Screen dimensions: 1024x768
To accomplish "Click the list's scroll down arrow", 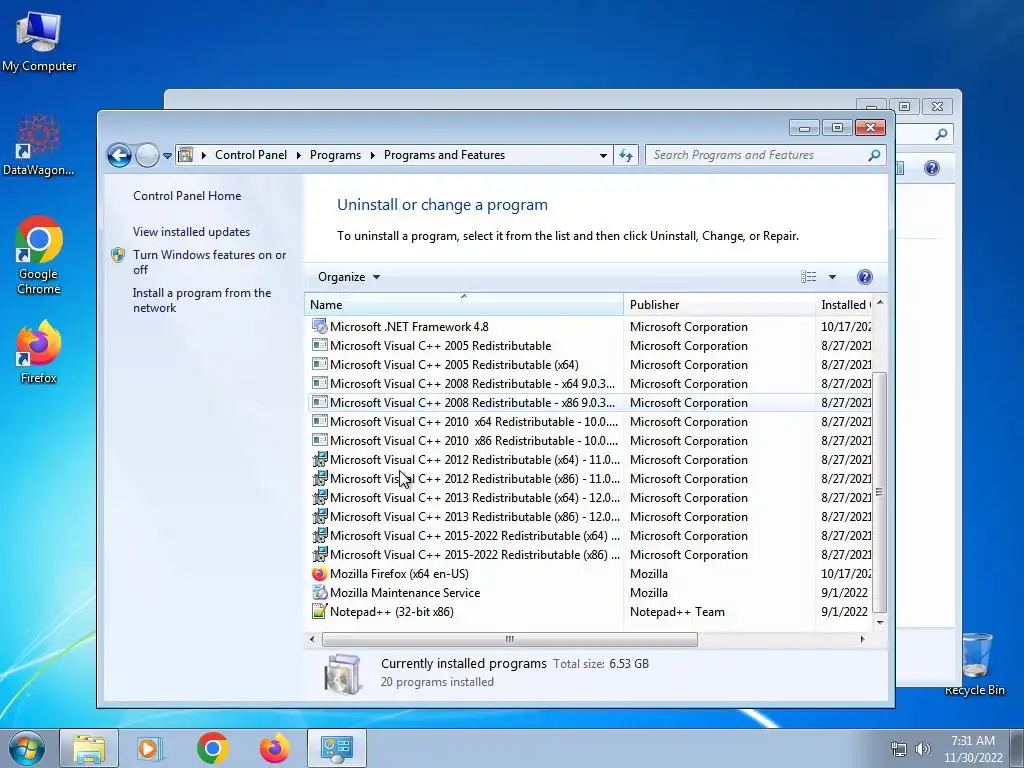I will (x=880, y=622).
